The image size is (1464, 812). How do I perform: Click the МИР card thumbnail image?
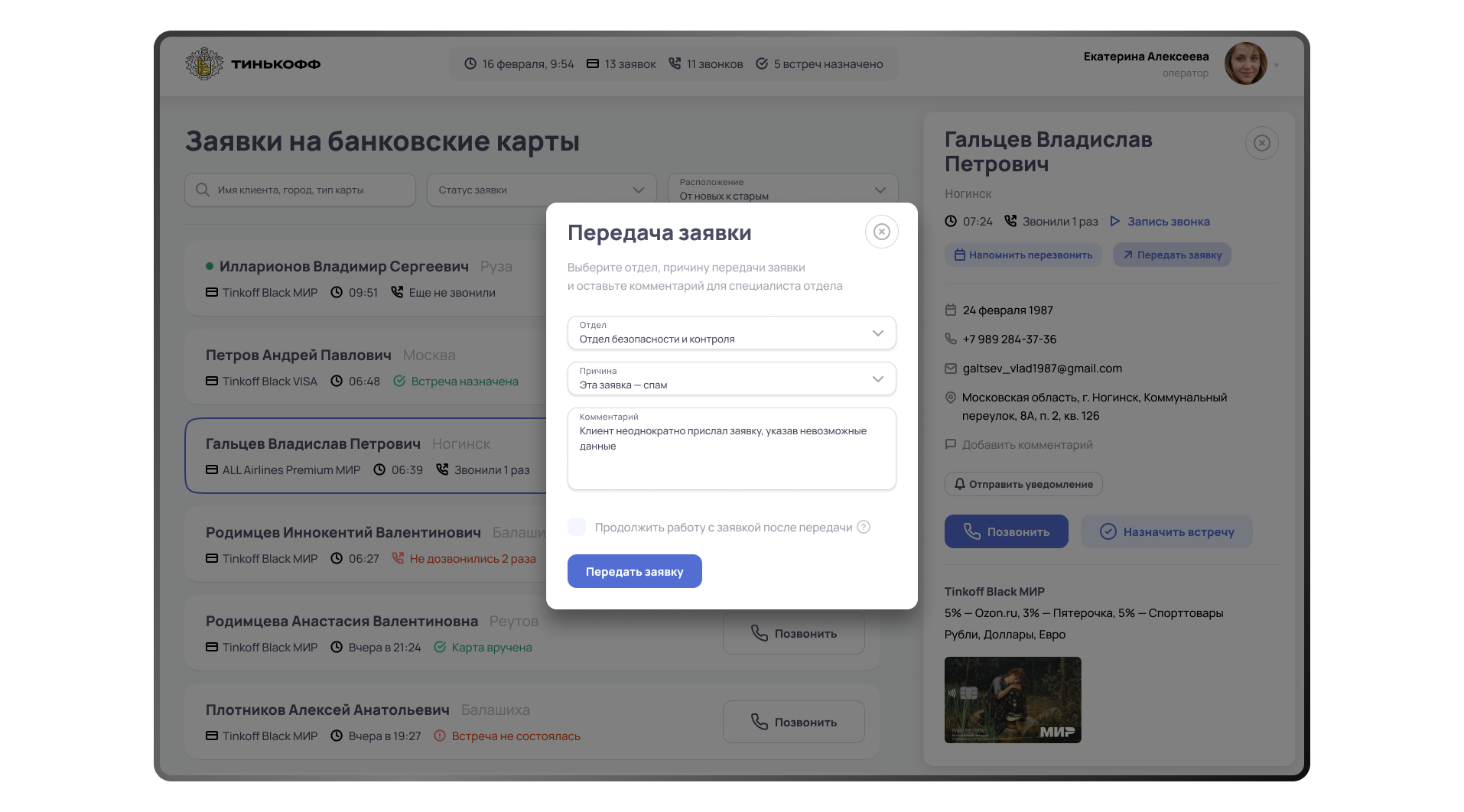pyautogui.click(x=1013, y=700)
